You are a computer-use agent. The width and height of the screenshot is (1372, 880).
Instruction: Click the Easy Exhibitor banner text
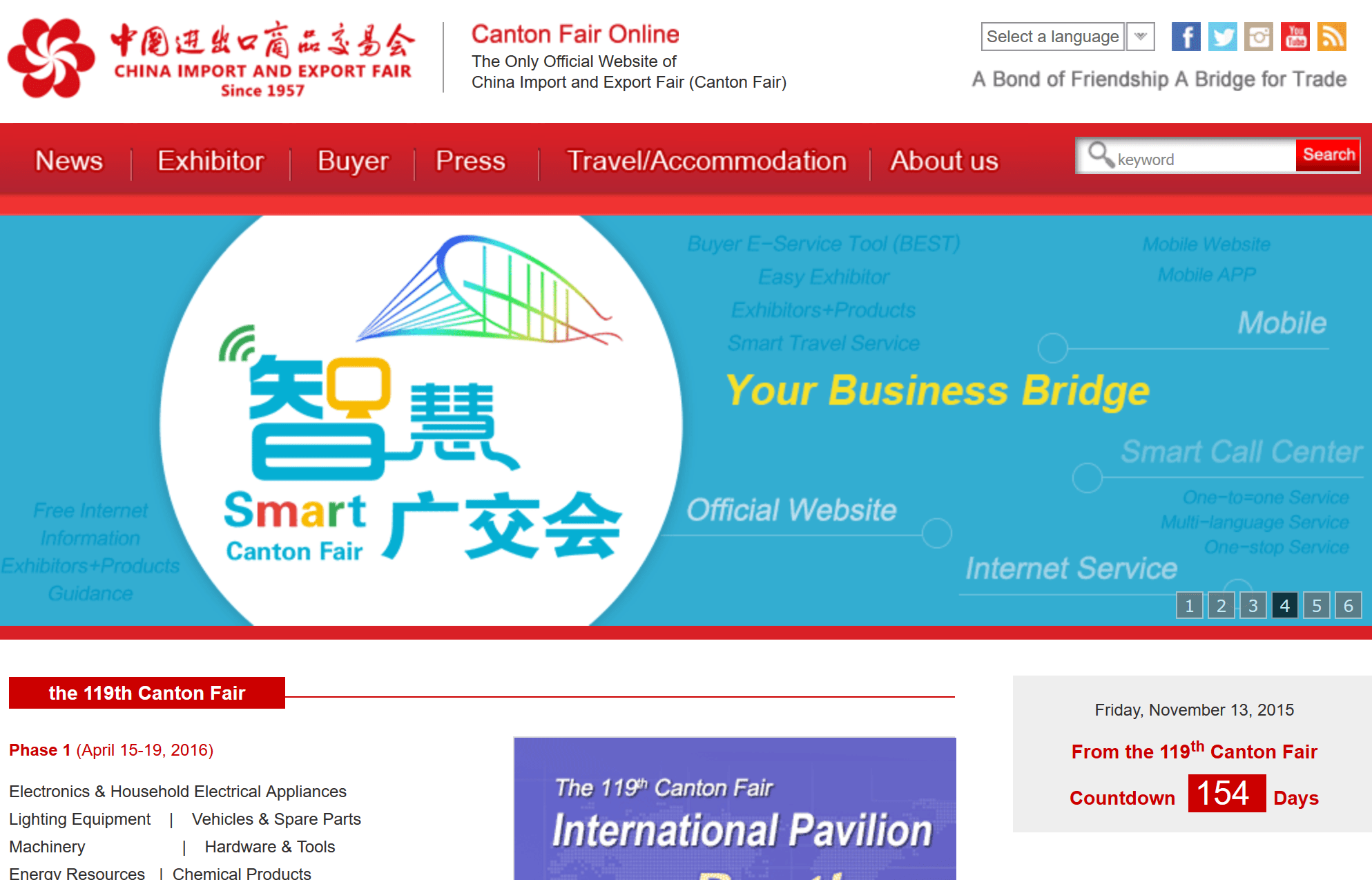click(x=823, y=277)
